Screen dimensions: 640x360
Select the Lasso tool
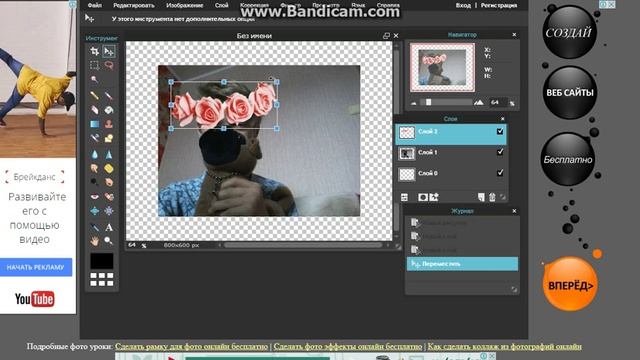(109, 65)
